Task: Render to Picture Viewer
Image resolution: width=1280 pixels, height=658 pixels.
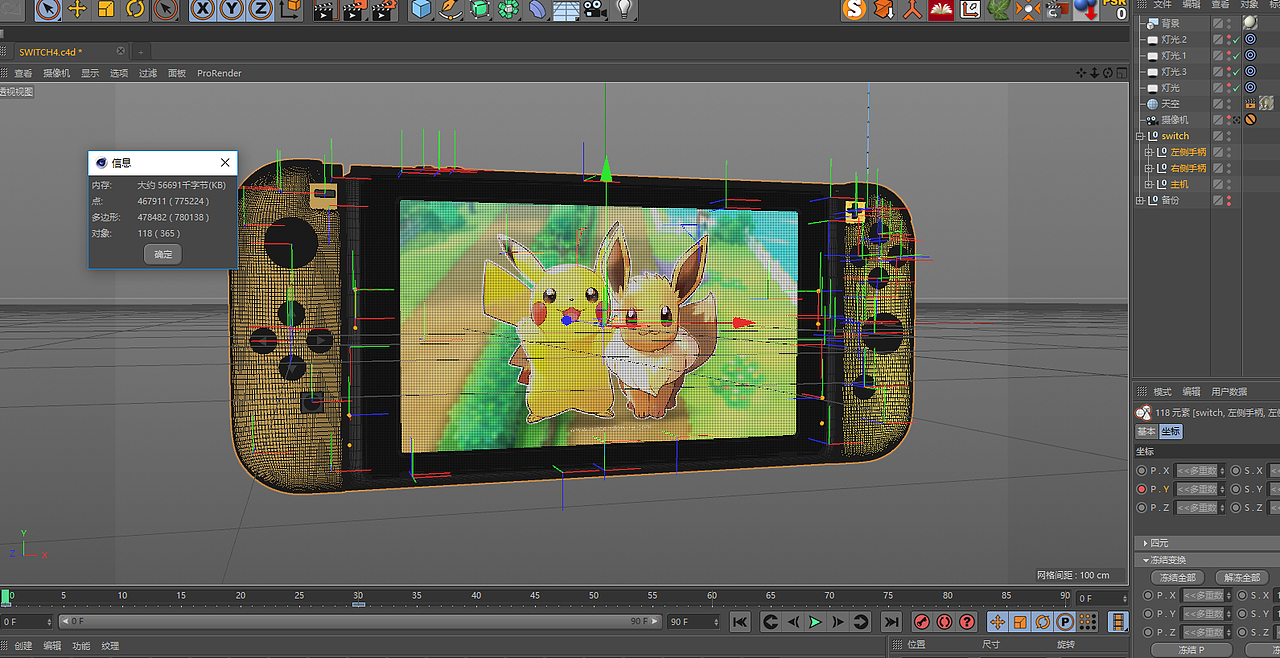Action: click(354, 10)
